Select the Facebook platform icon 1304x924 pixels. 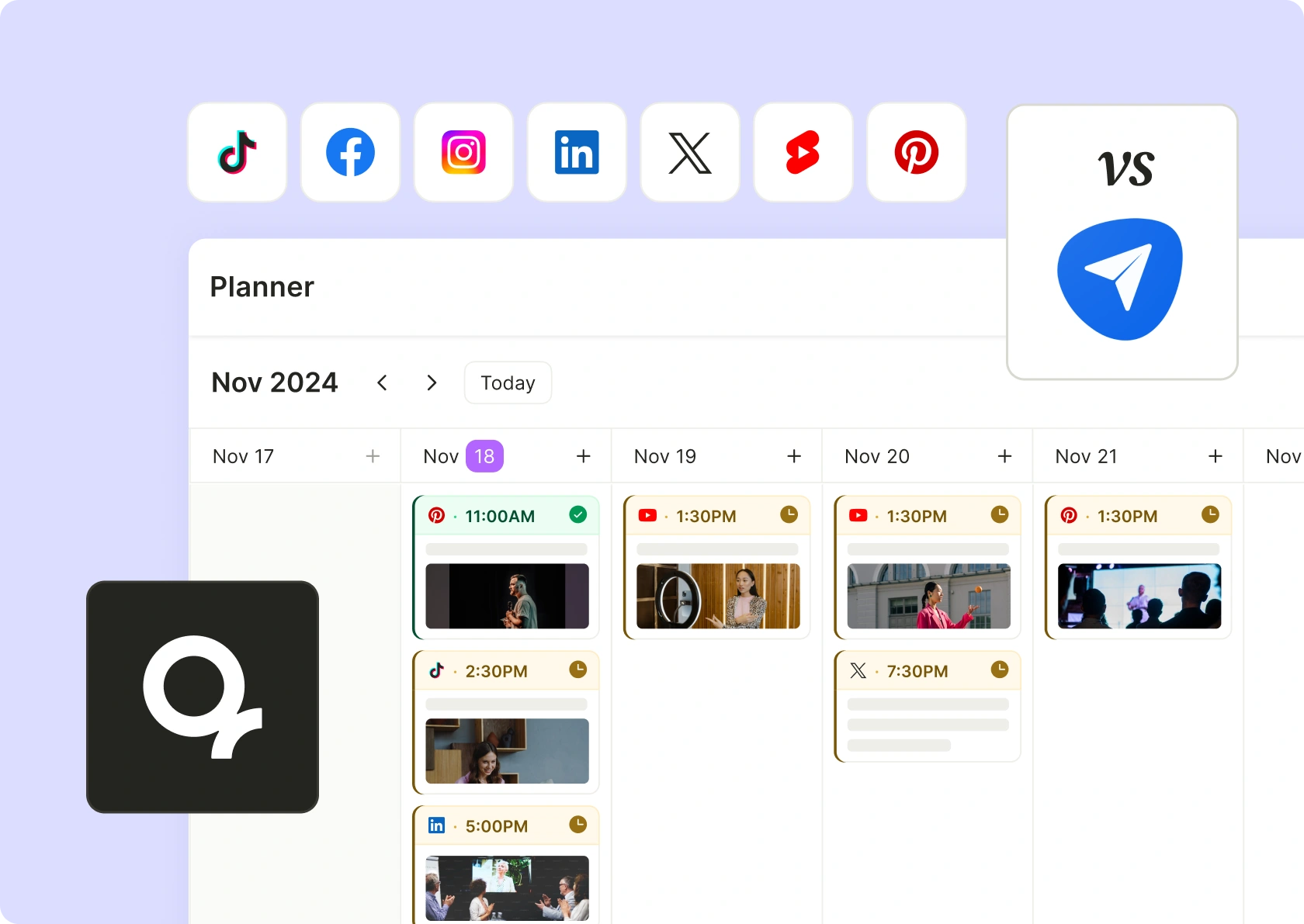coord(350,152)
